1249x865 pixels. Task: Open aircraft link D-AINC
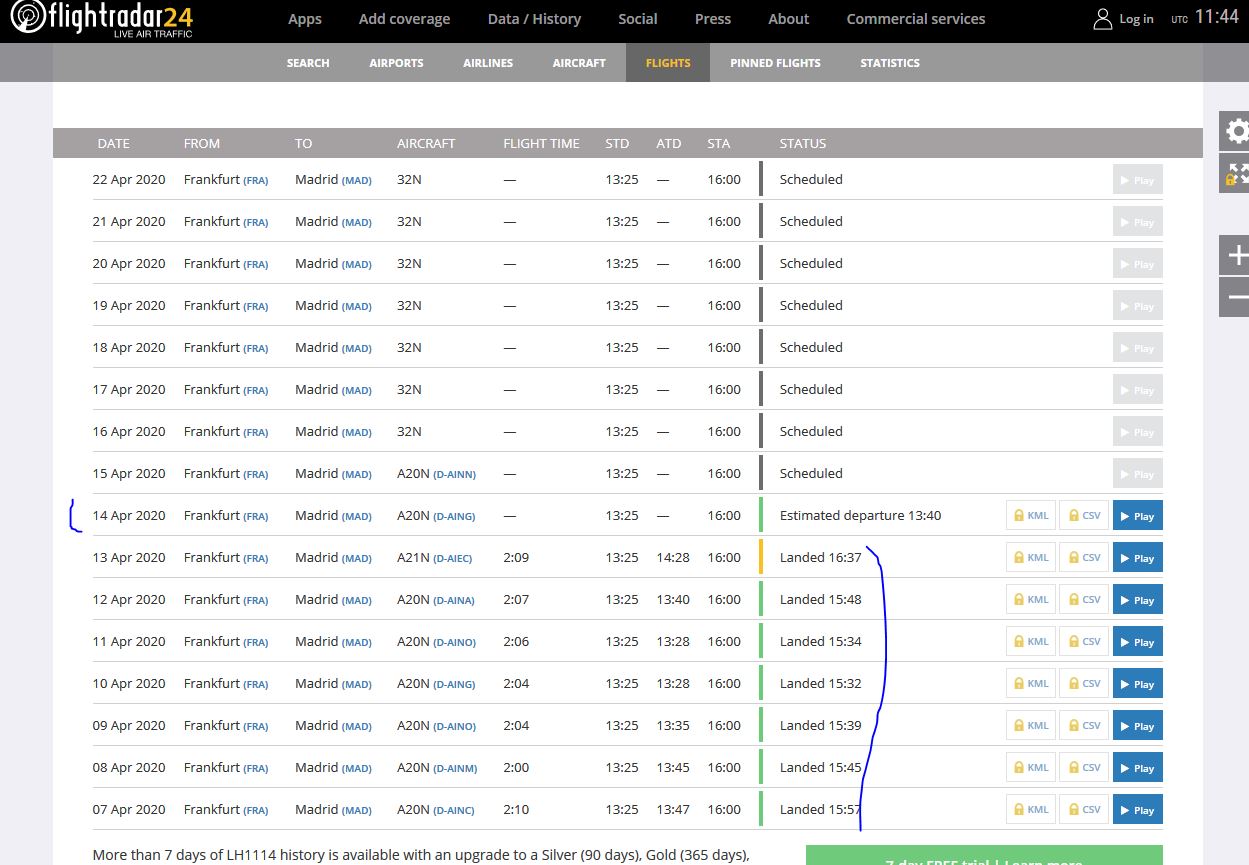[454, 811]
